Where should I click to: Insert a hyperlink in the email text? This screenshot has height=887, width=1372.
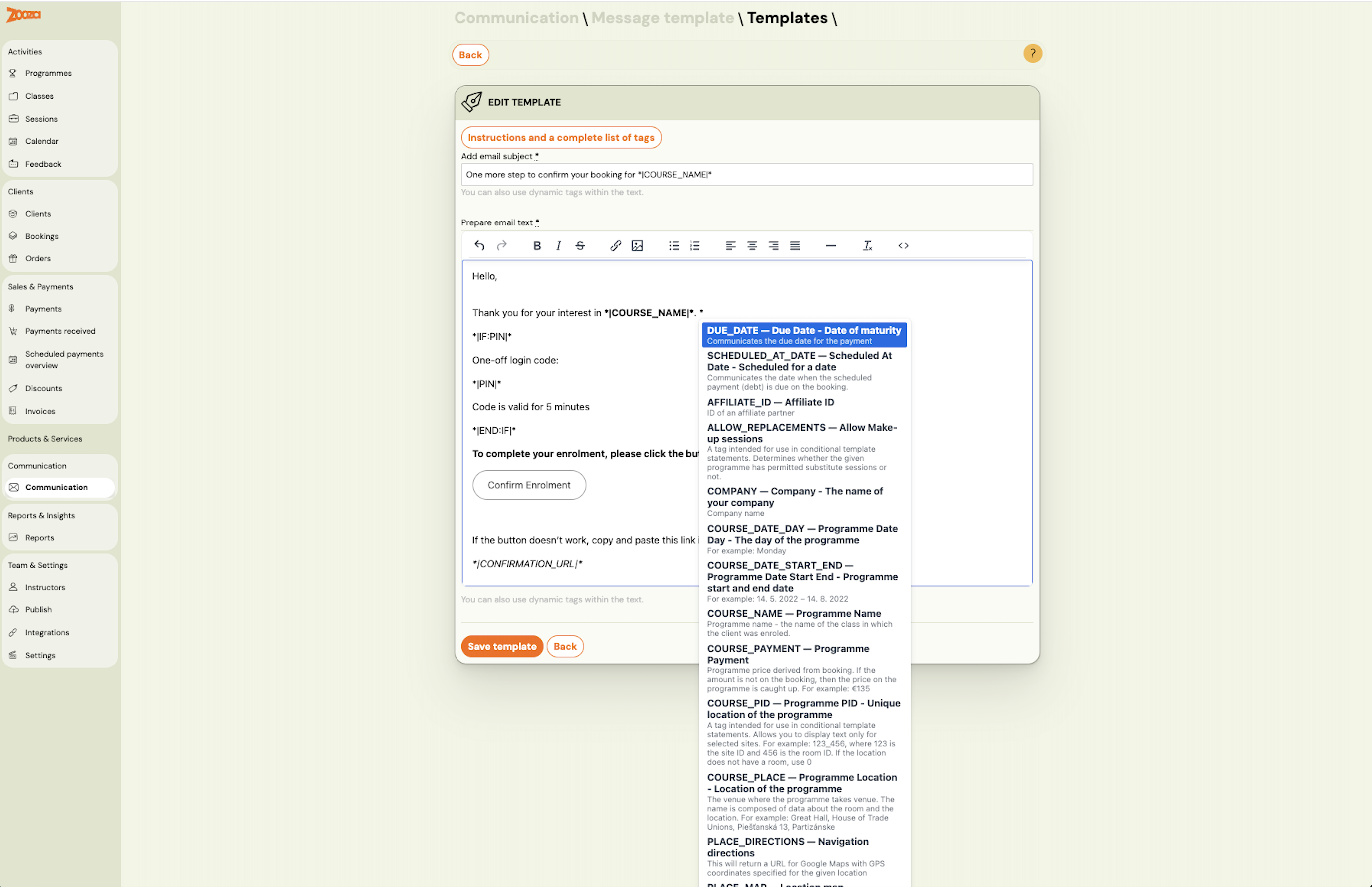[x=615, y=245]
